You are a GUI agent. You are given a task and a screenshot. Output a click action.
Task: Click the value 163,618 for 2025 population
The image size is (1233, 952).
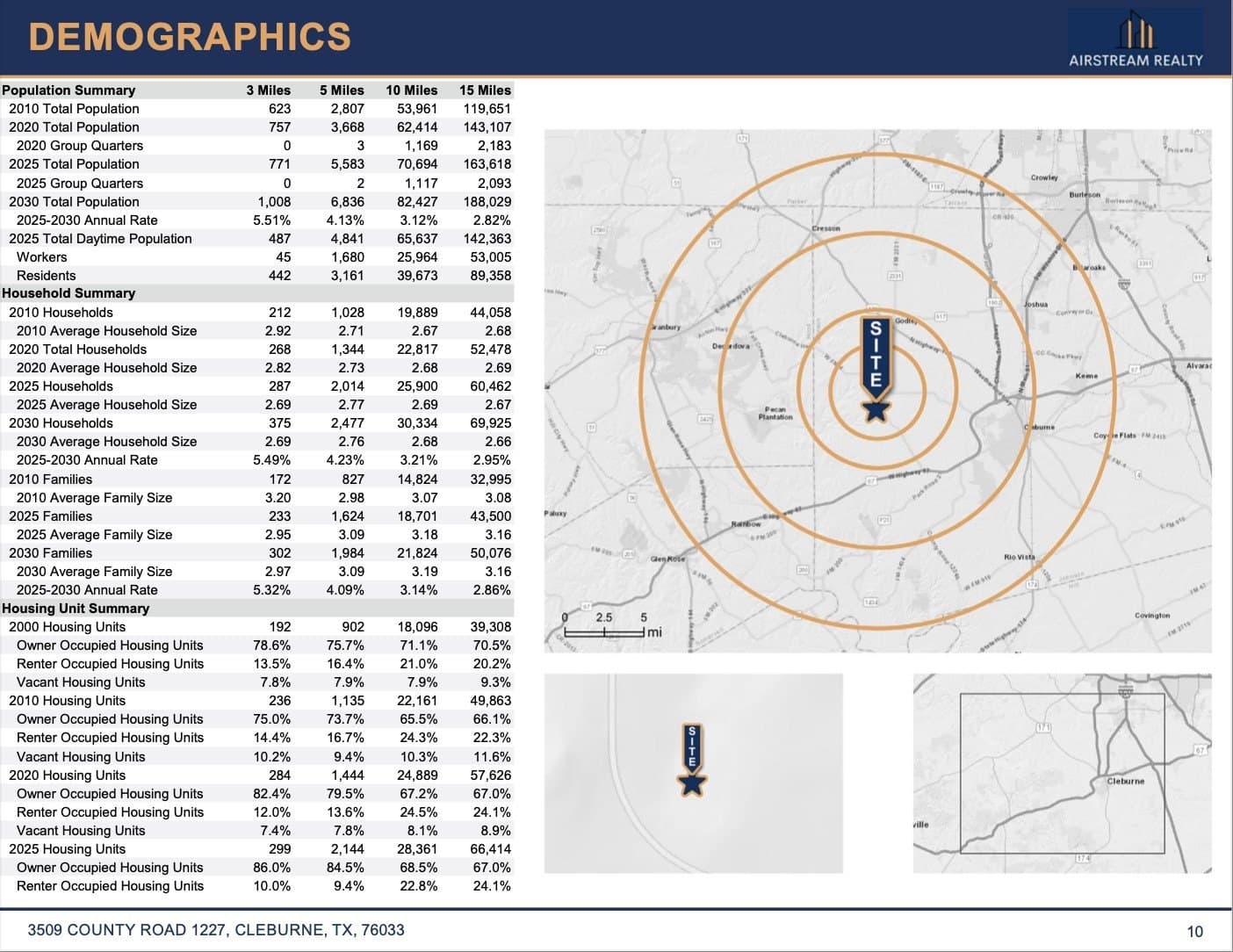[x=487, y=163]
